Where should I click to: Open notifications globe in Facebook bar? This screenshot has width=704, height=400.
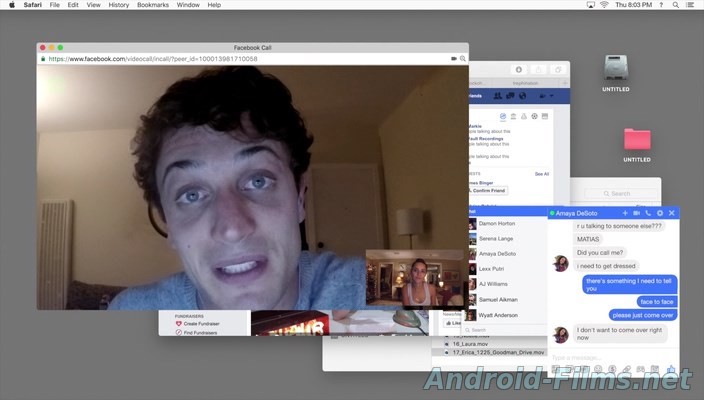click(522, 96)
